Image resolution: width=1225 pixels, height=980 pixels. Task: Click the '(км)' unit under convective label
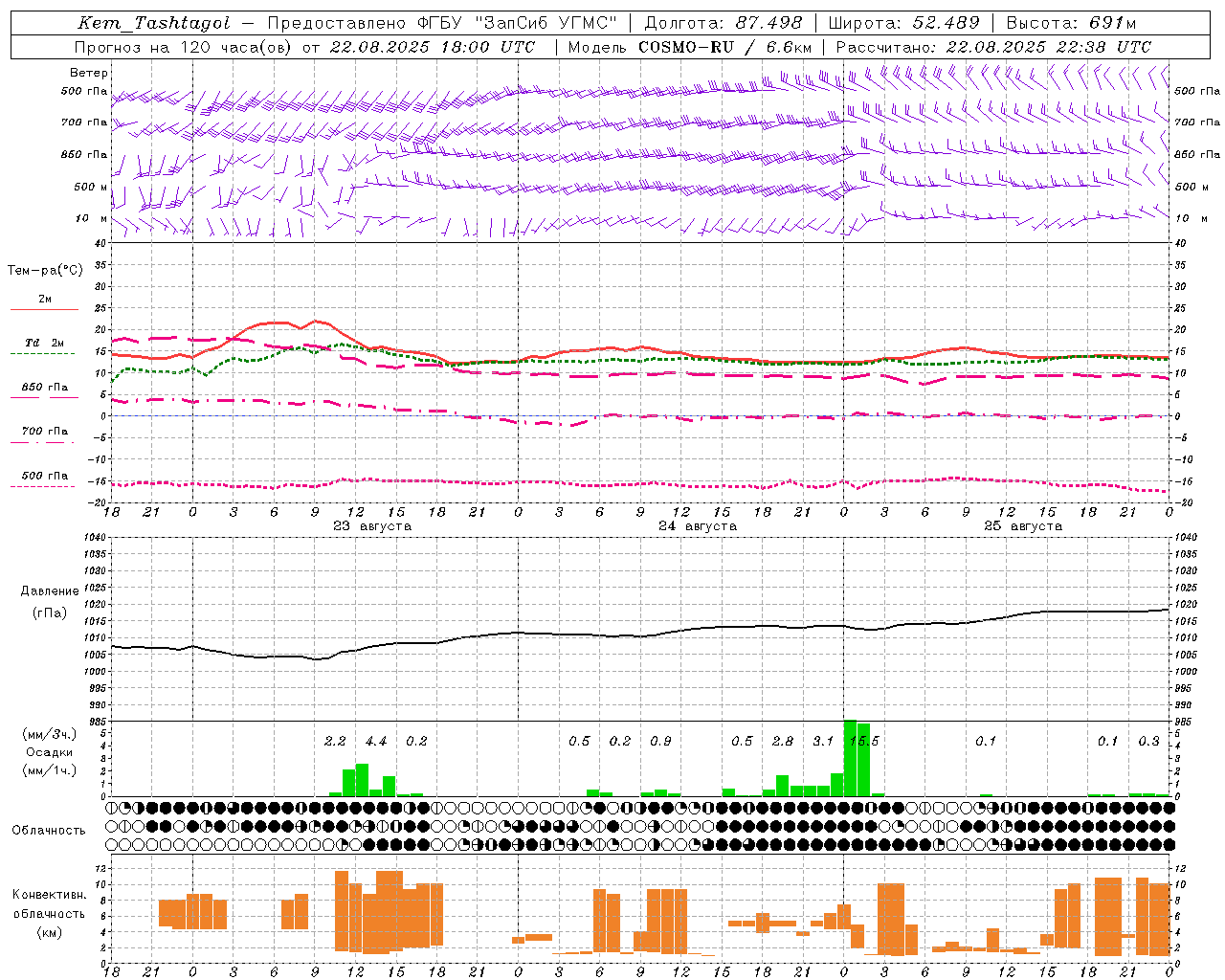(x=50, y=932)
